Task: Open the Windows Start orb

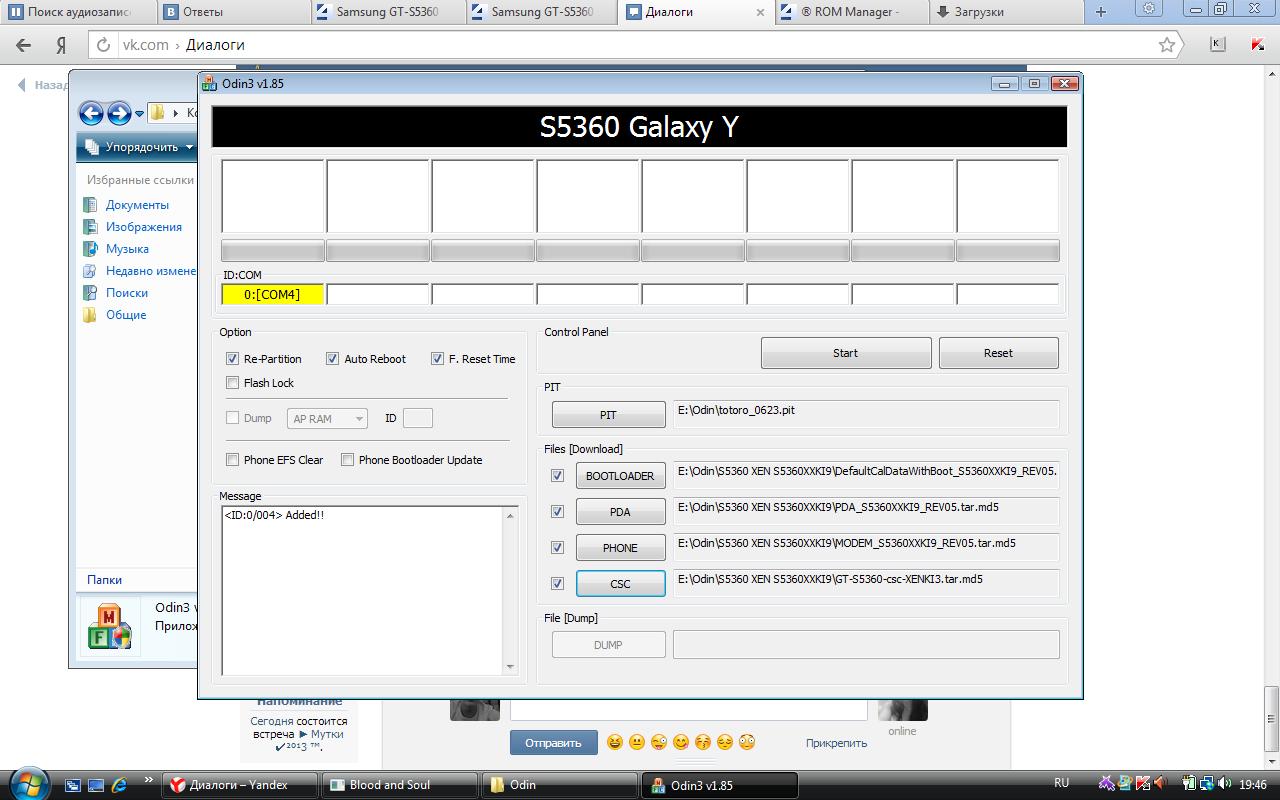Action: [27, 783]
